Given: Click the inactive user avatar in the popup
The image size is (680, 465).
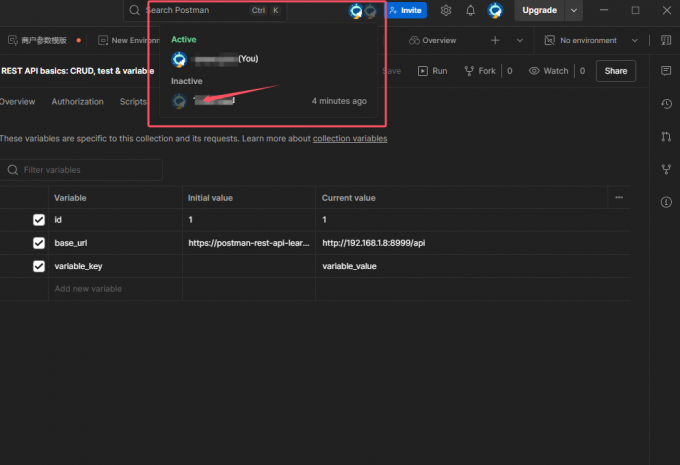Looking at the screenshot, I should (179, 101).
